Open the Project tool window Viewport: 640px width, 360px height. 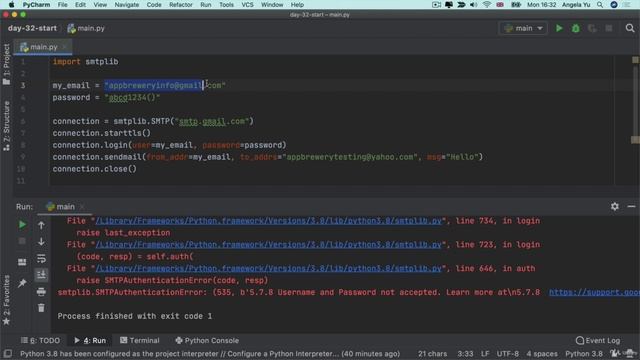(6, 64)
